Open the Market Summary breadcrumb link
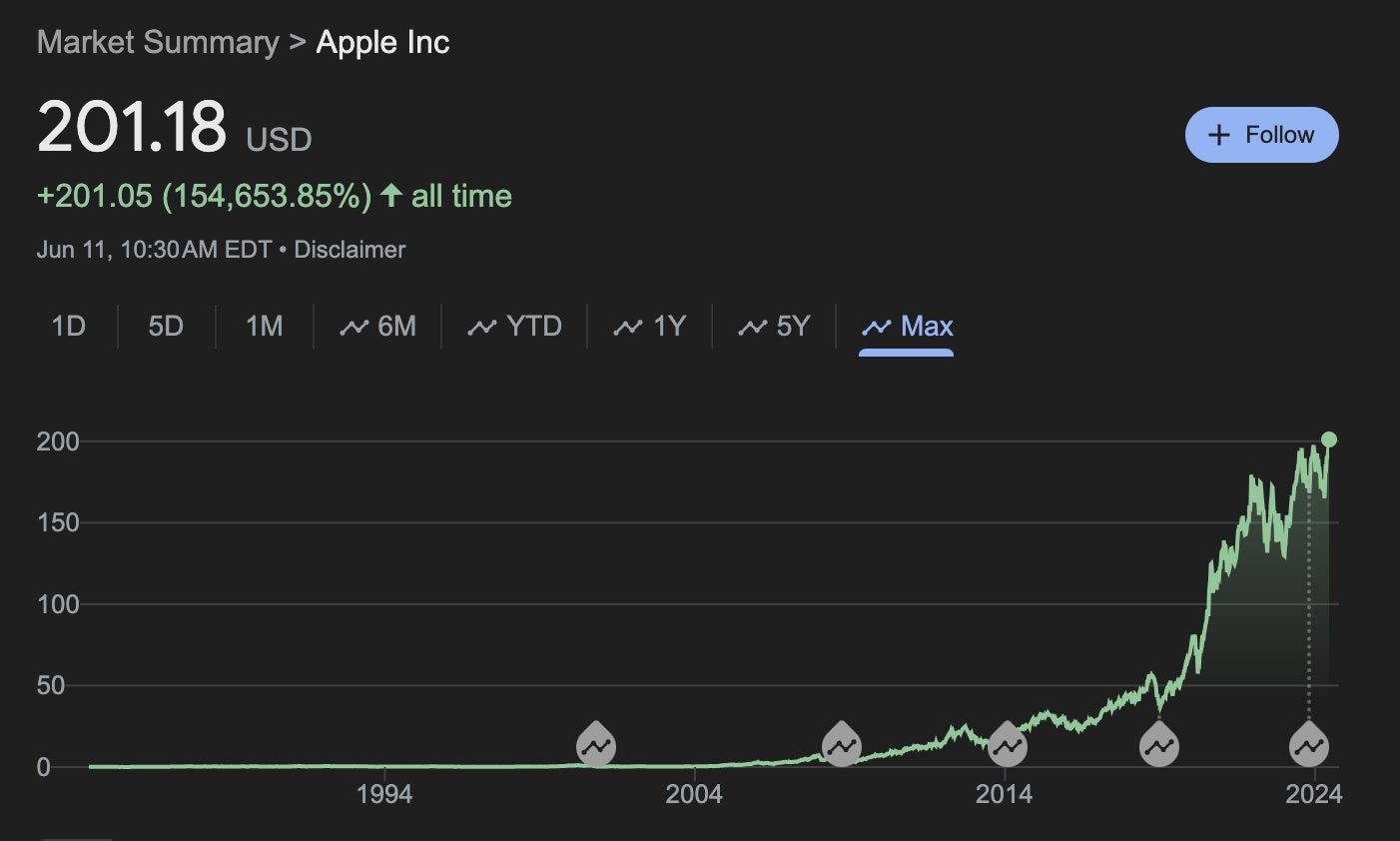The width and height of the screenshot is (1400, 841). (x=158, y=43)
